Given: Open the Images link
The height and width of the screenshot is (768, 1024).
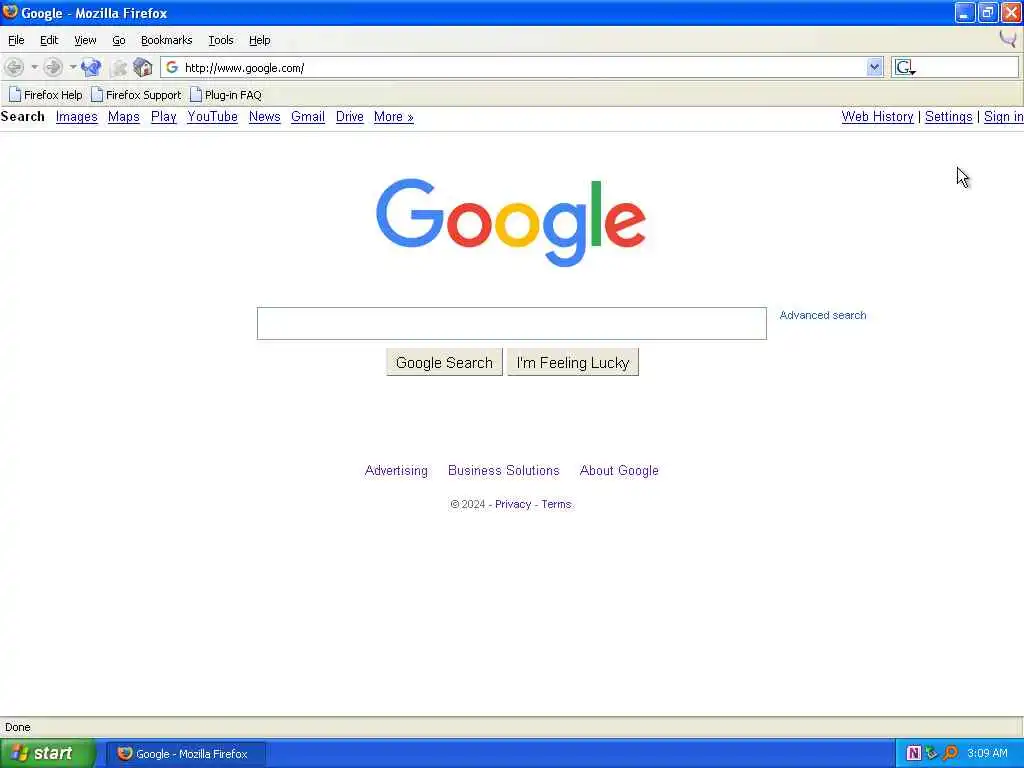Looking at the screenshot, I should pyautogui.click(x=76, y=116).
